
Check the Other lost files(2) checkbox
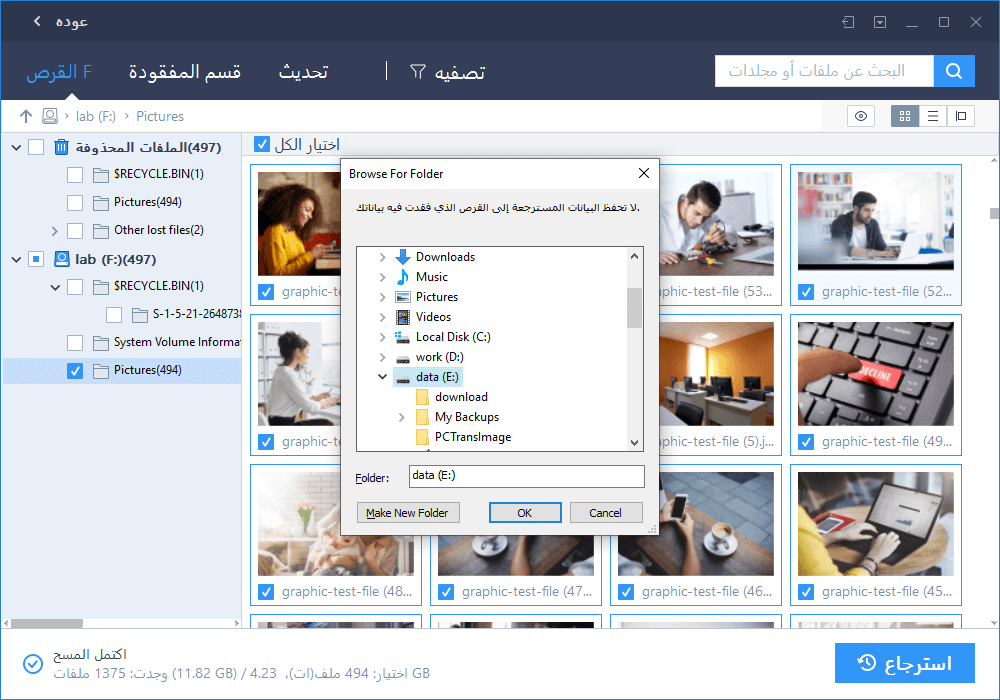coord(75,230)
